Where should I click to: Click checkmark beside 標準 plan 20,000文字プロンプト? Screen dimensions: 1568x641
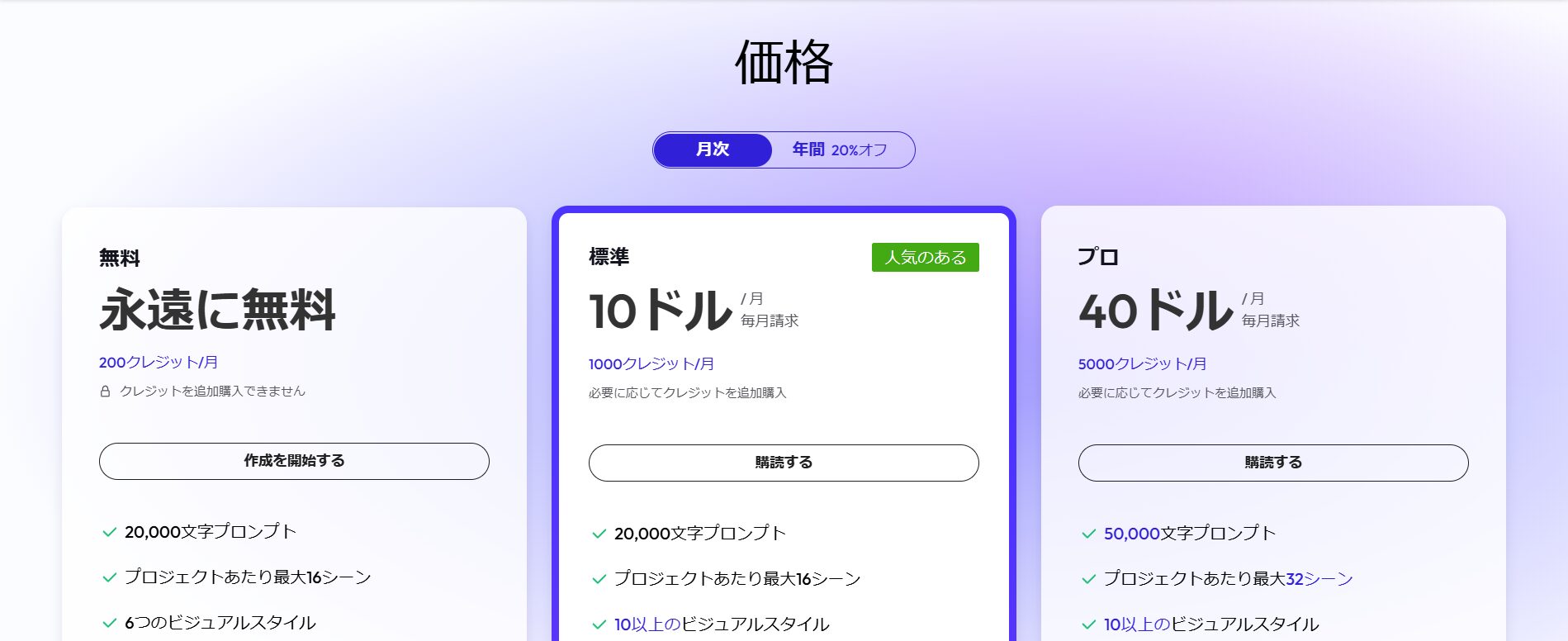tap(599, 534)
